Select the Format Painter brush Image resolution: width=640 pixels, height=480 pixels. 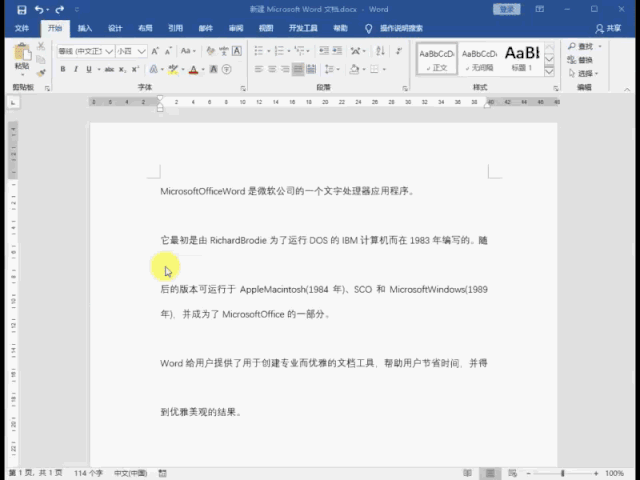pos(41,73)
